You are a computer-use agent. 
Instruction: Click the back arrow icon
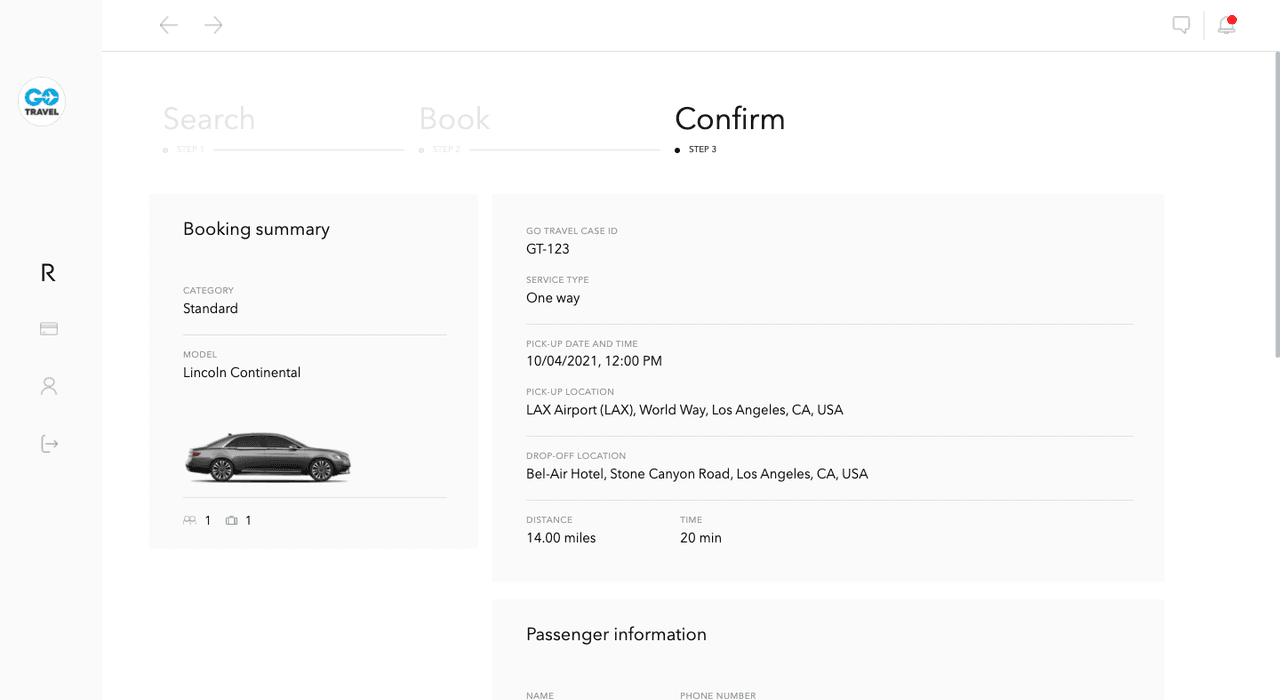(169, 25)
